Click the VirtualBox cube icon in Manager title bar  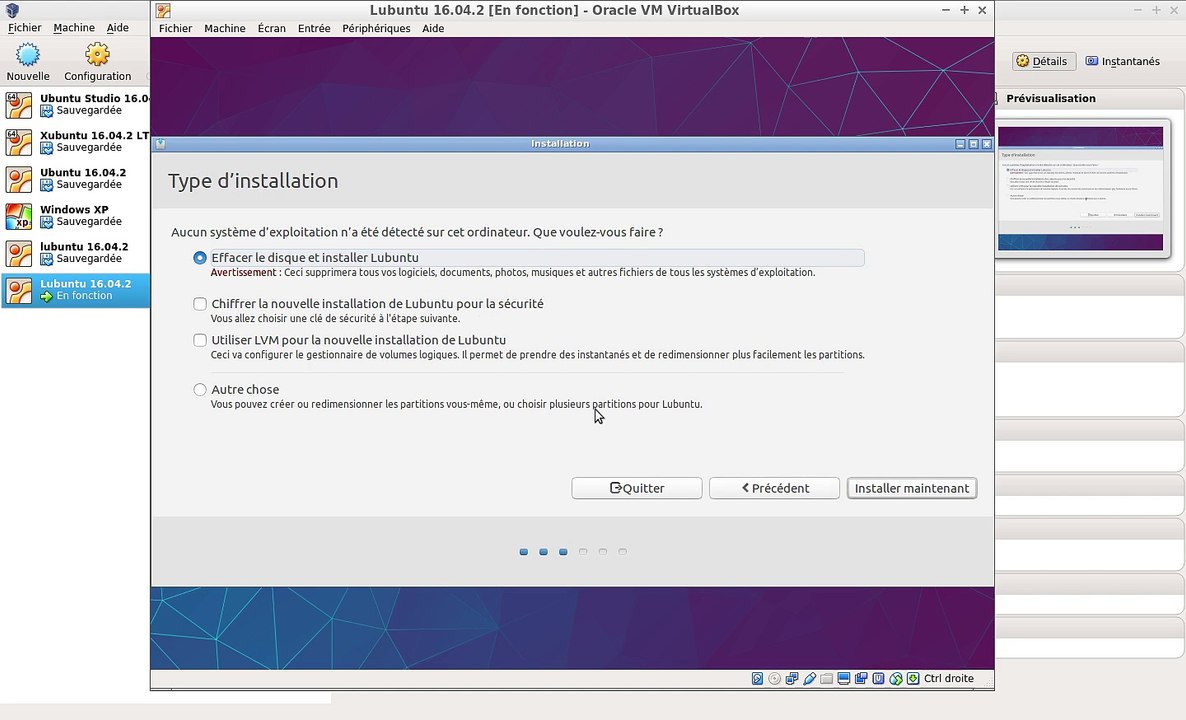12,10
